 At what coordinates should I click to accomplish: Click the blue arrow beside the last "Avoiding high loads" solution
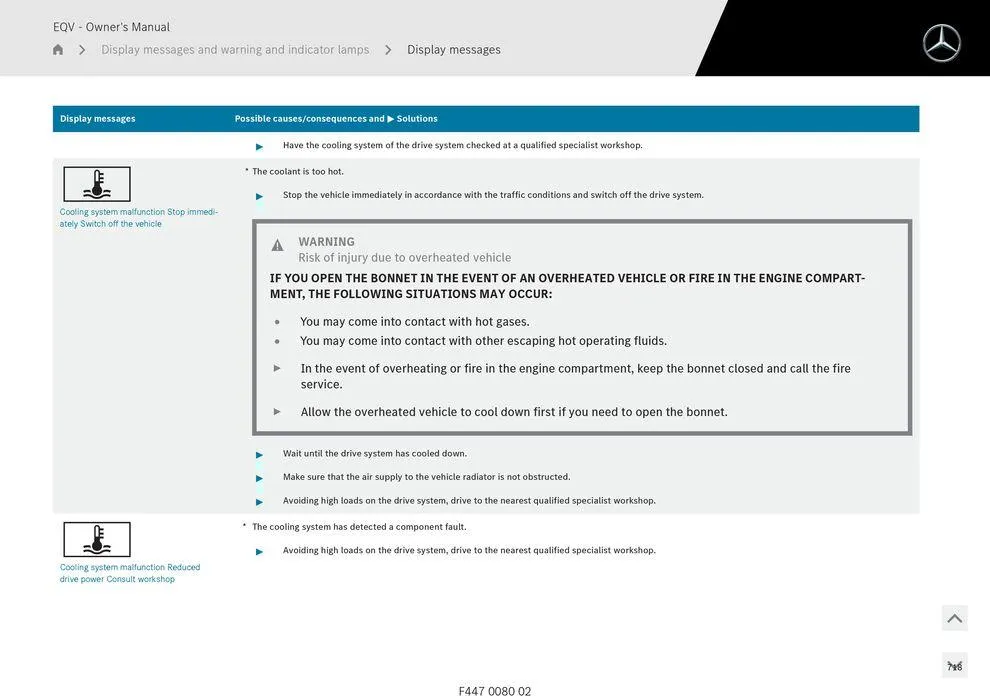pos(258,549)
